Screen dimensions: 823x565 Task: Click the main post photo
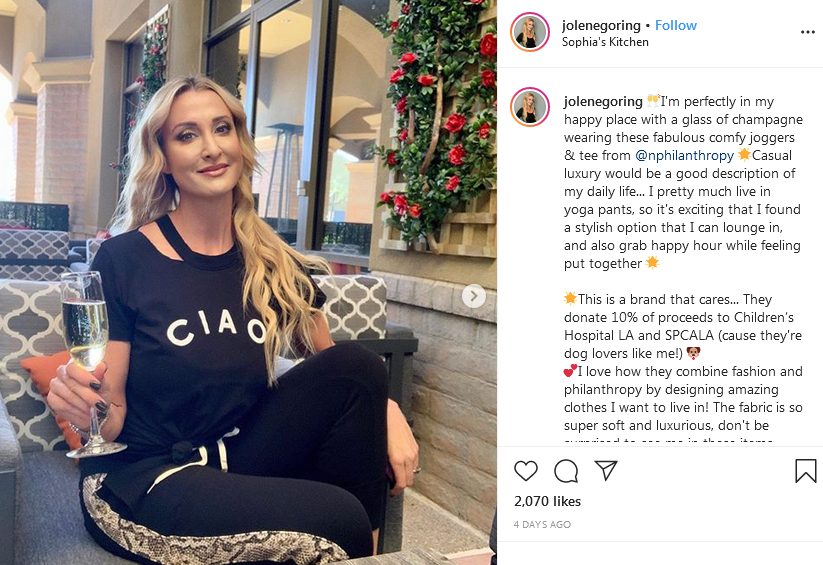248,282
